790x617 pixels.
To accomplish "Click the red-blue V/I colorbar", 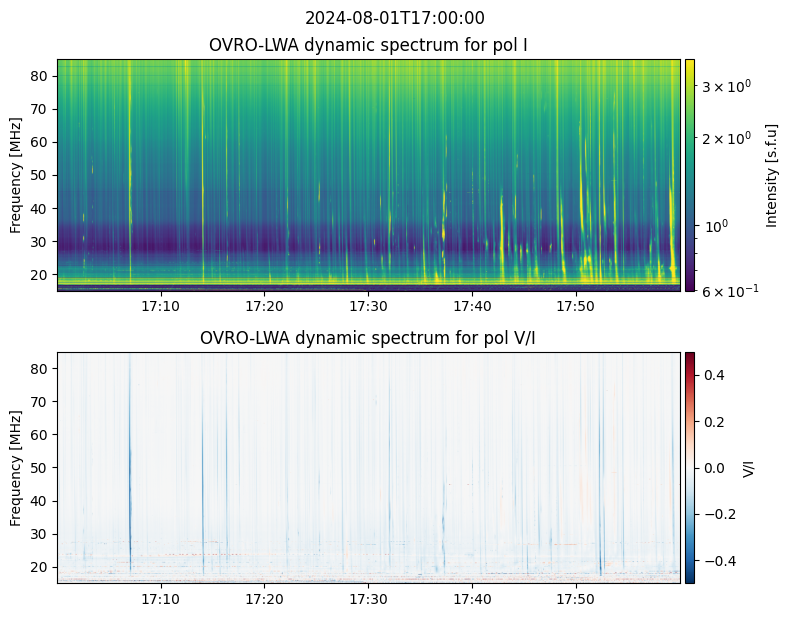I will [689, 467].
